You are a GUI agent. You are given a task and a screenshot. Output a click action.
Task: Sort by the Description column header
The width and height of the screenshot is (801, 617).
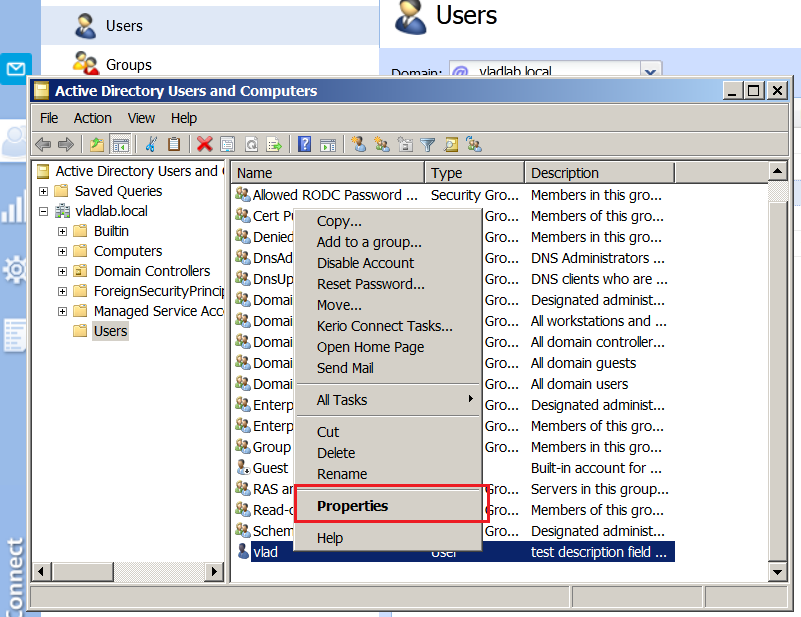[x=600, y=173]
